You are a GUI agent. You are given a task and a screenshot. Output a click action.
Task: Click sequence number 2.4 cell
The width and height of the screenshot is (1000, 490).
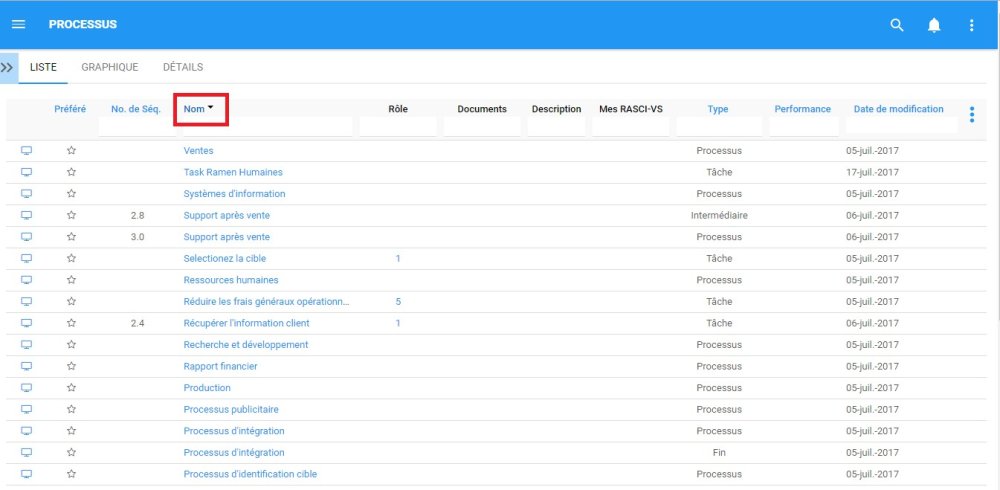coord(137,323)
